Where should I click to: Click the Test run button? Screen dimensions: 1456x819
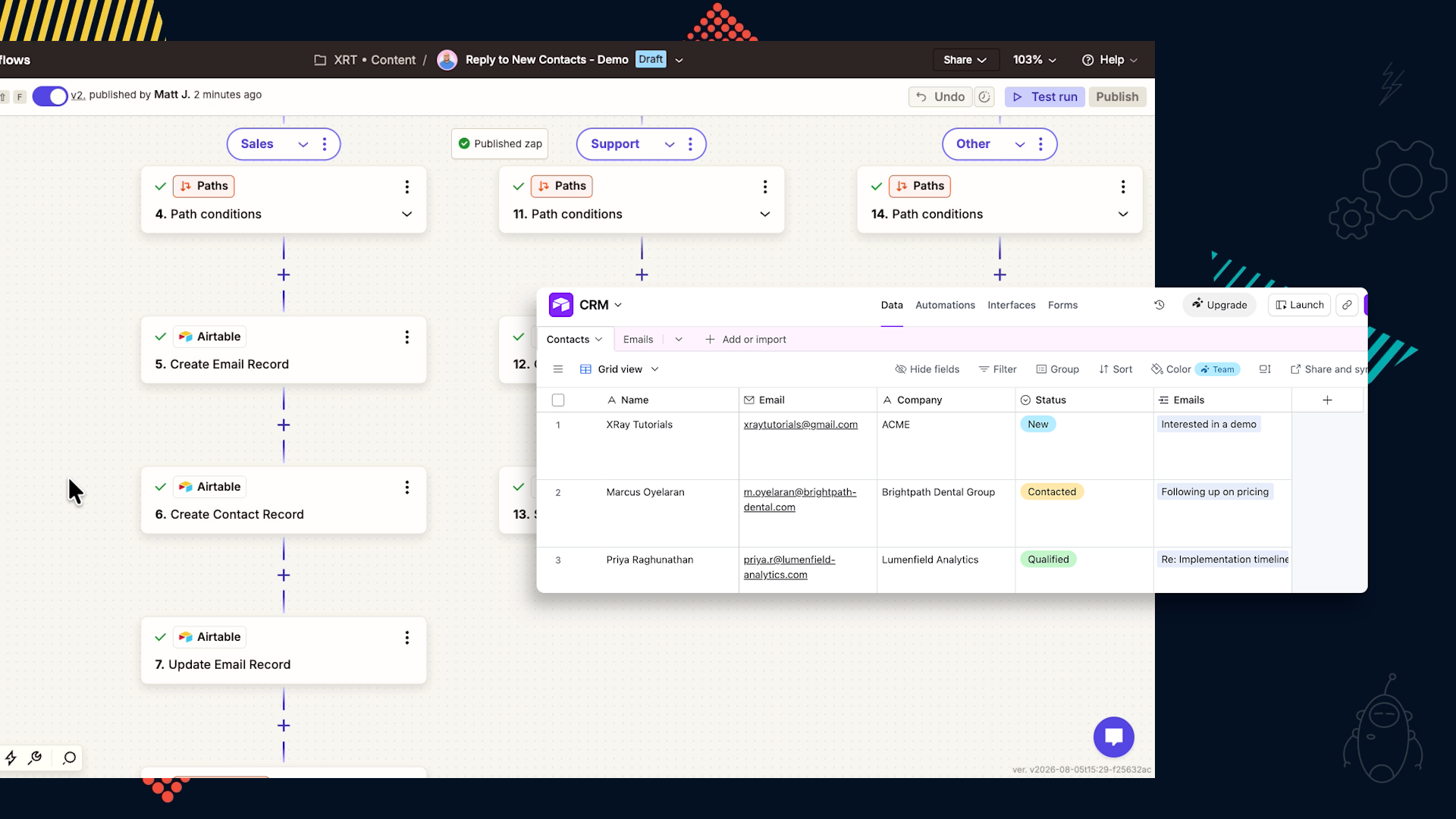point(1045,97)
